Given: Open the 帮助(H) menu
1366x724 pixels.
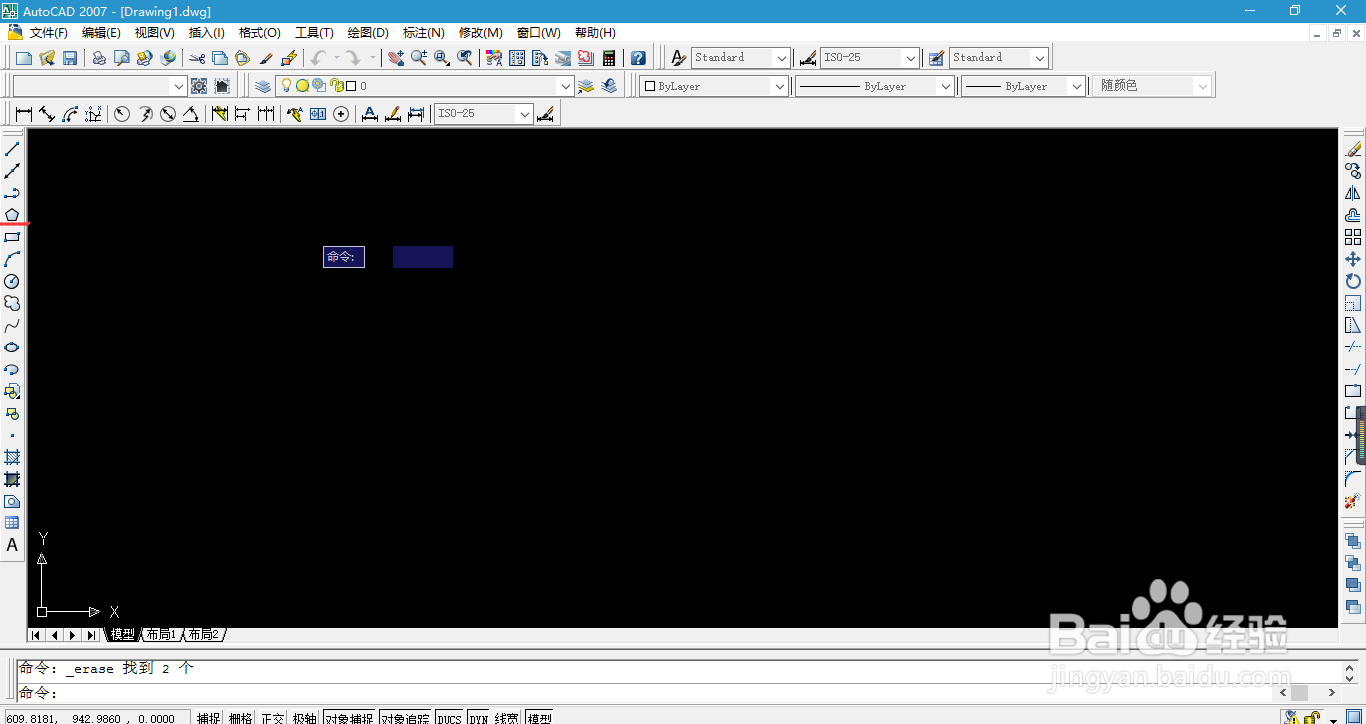Looking at the screenshot, I should click(x=595, y=33).
